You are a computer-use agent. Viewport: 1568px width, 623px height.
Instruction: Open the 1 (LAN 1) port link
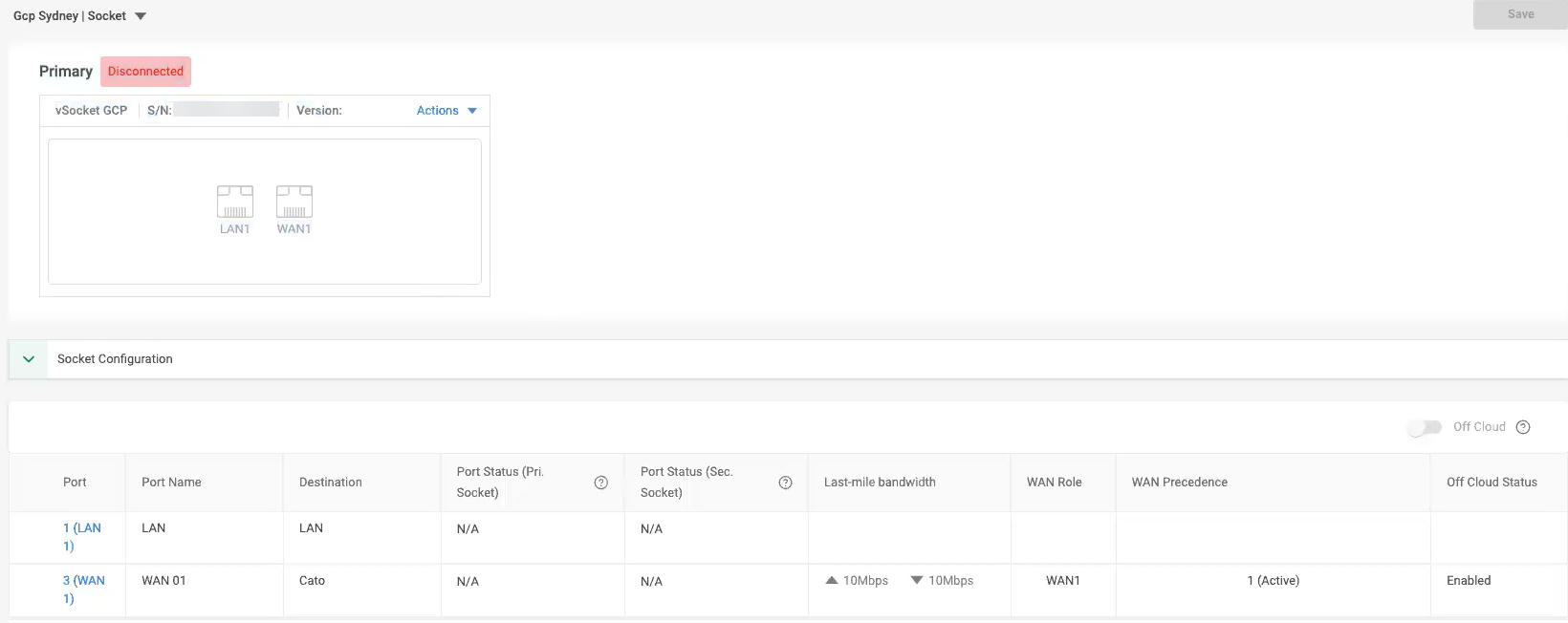(82, 537)
